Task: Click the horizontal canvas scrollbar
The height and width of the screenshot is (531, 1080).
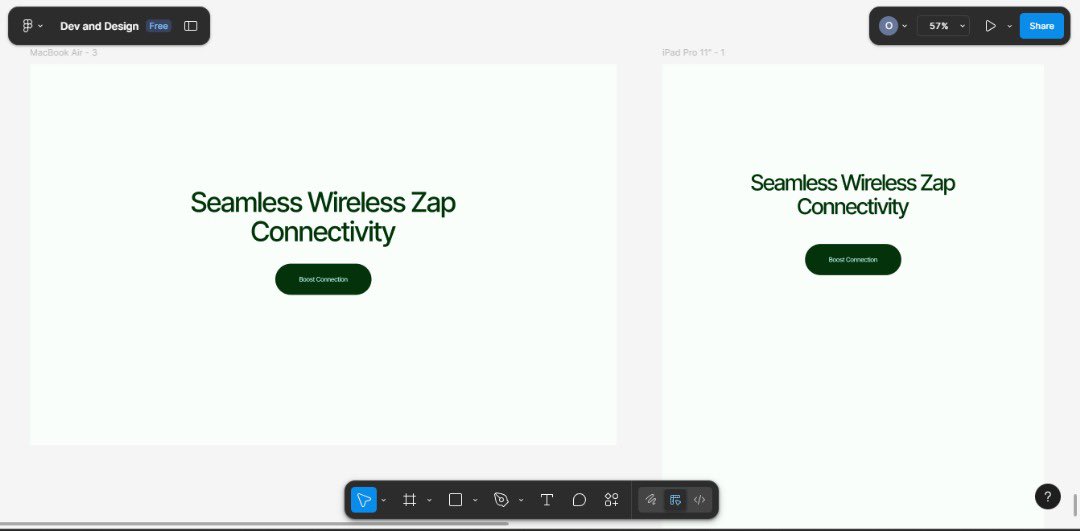Action: click(255, 524)
